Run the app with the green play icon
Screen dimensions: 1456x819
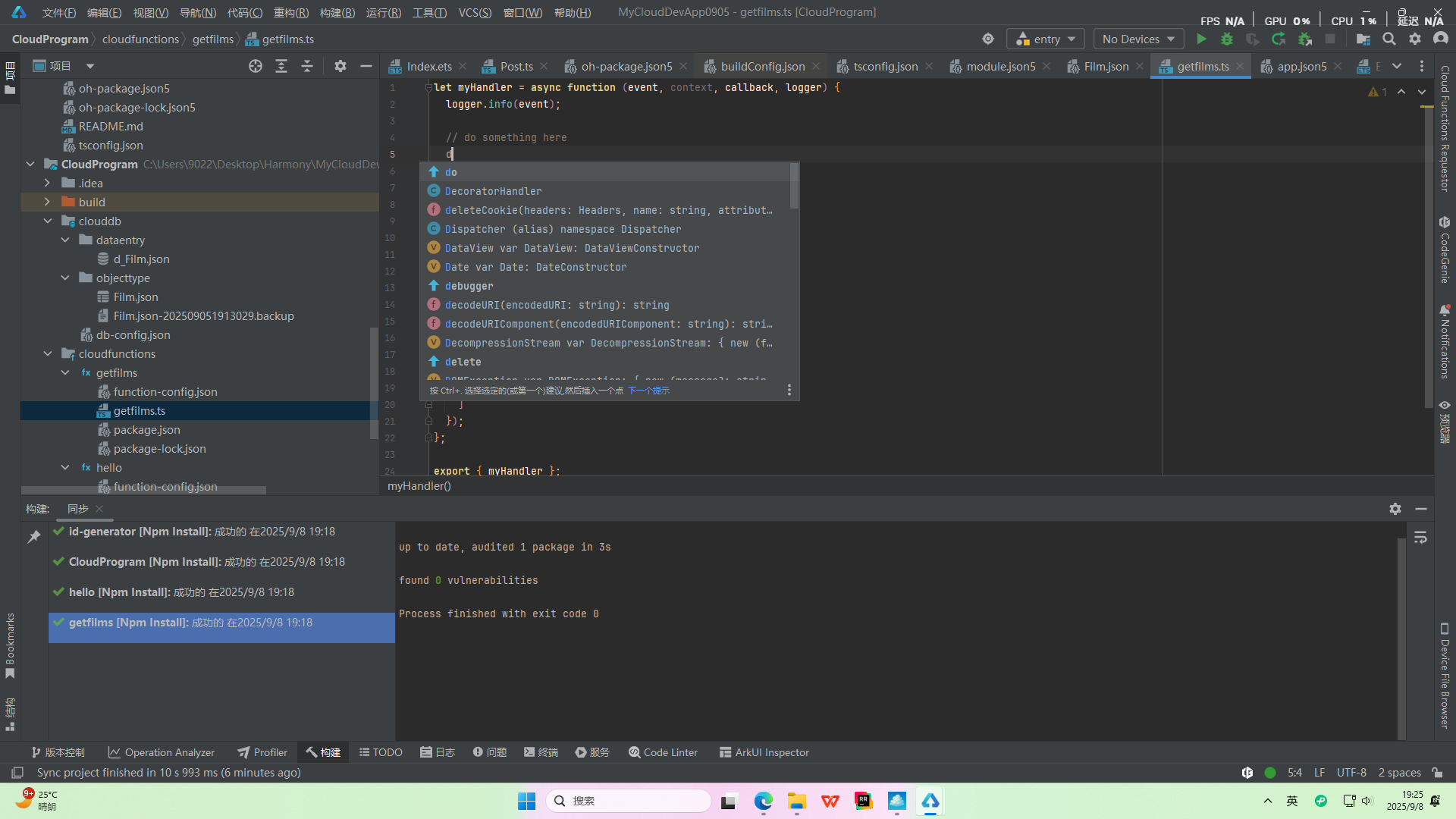pyautogui.click(x=1201, y=39)
